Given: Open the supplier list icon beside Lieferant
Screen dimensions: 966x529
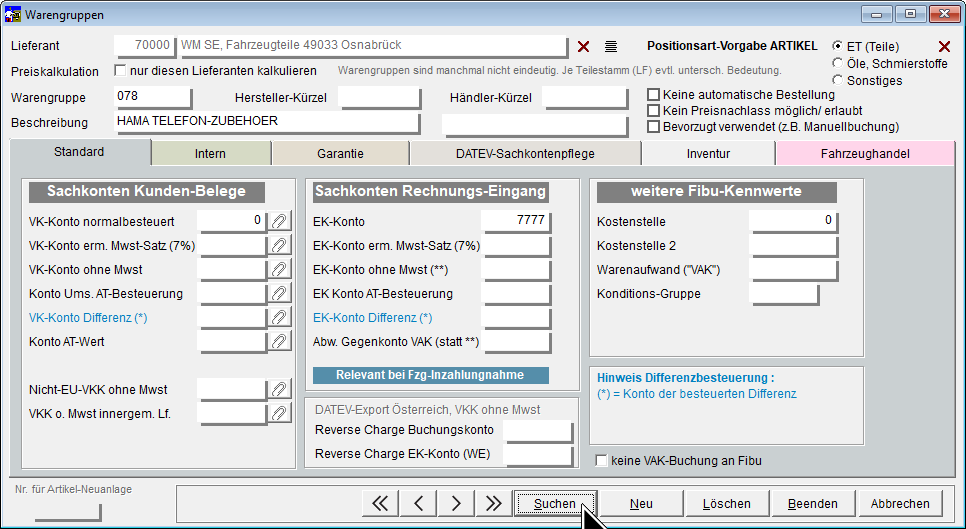Looking at the screenshot, I should [611, 47].
